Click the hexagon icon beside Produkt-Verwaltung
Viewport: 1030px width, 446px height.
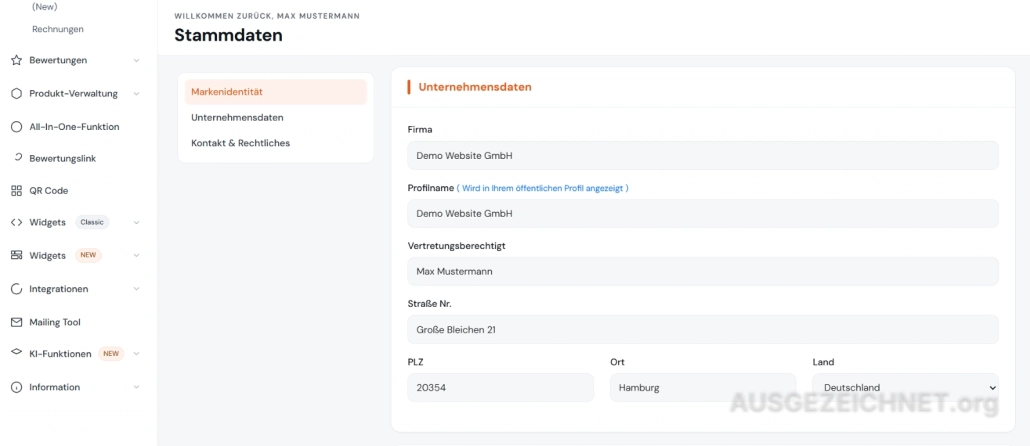16,93
